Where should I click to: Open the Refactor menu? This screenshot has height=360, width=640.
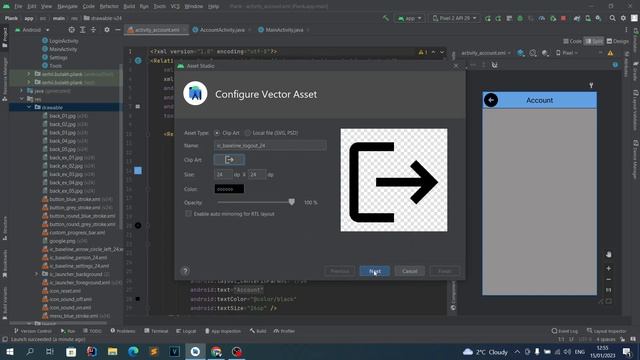click(x=109, y=7)
